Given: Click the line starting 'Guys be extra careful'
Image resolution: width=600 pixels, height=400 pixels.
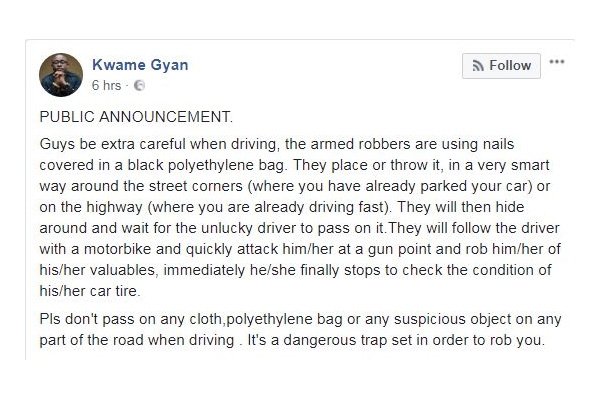Looking at the screenshot, I should tap(277, 144).
